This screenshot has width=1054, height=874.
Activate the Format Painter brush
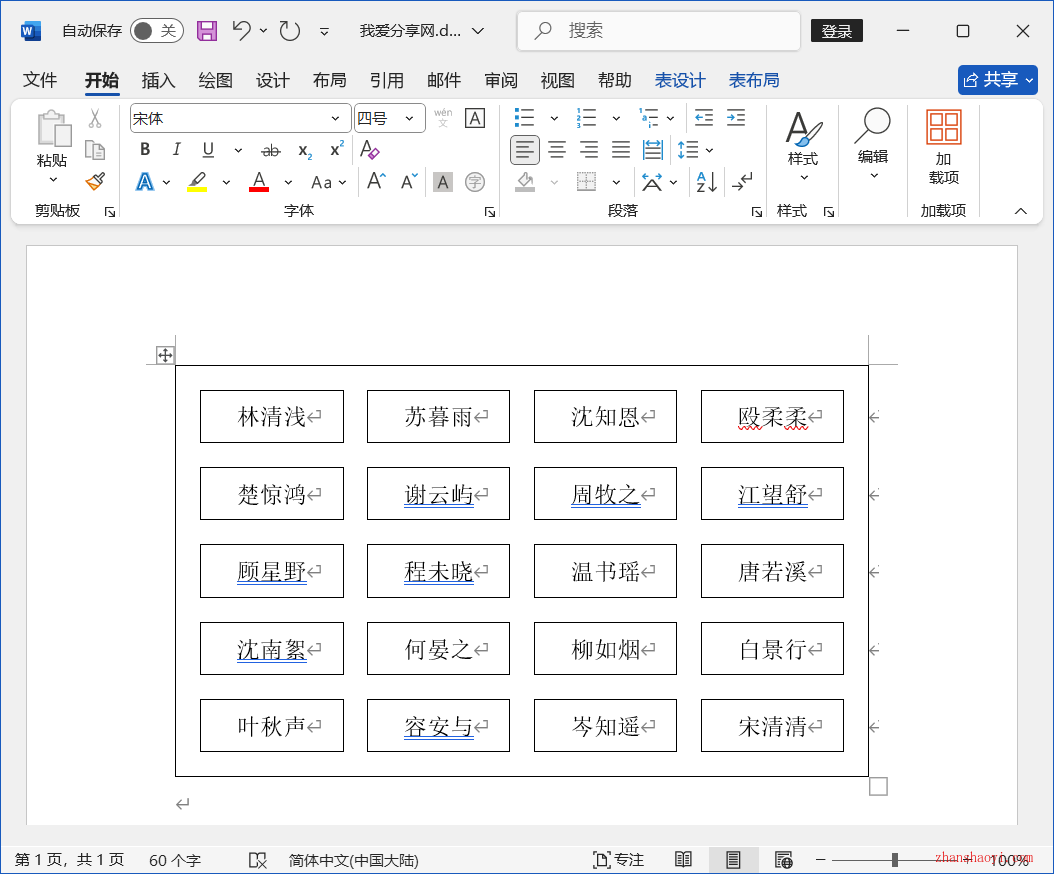pos(95,181)
